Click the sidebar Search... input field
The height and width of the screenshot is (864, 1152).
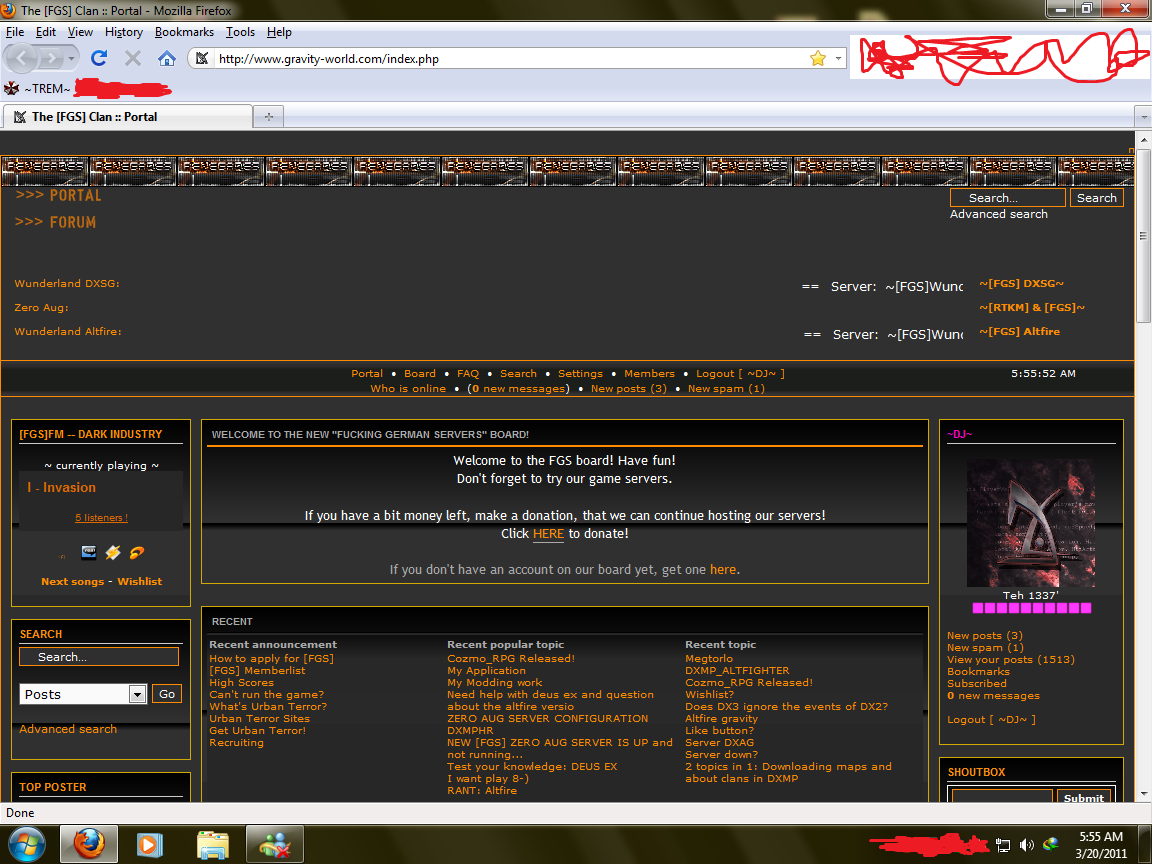[99, 657]
